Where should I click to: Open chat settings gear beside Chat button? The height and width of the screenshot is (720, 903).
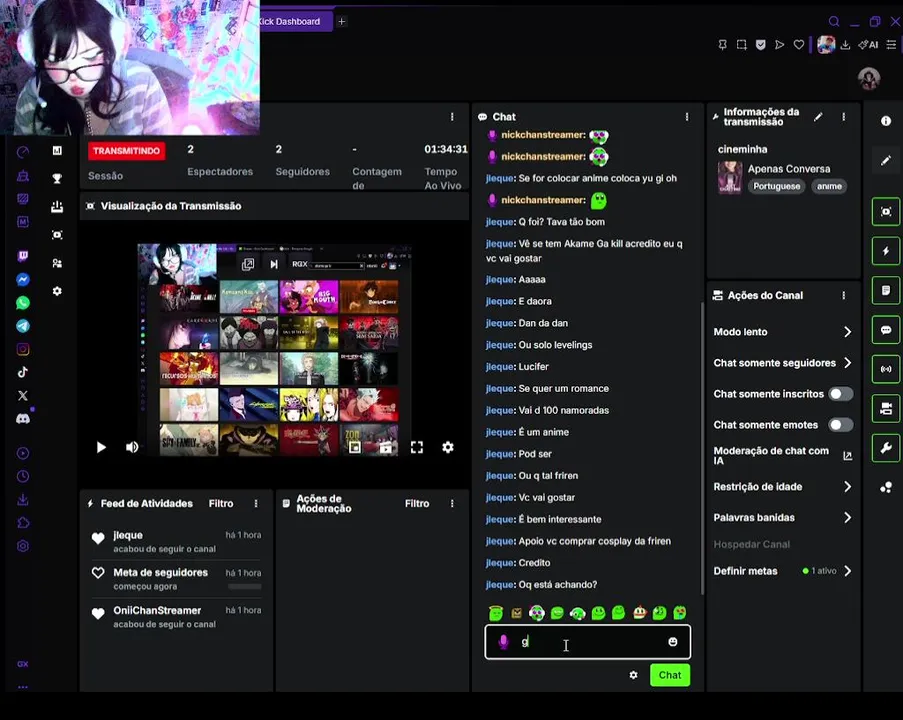(x=633, y=675)
